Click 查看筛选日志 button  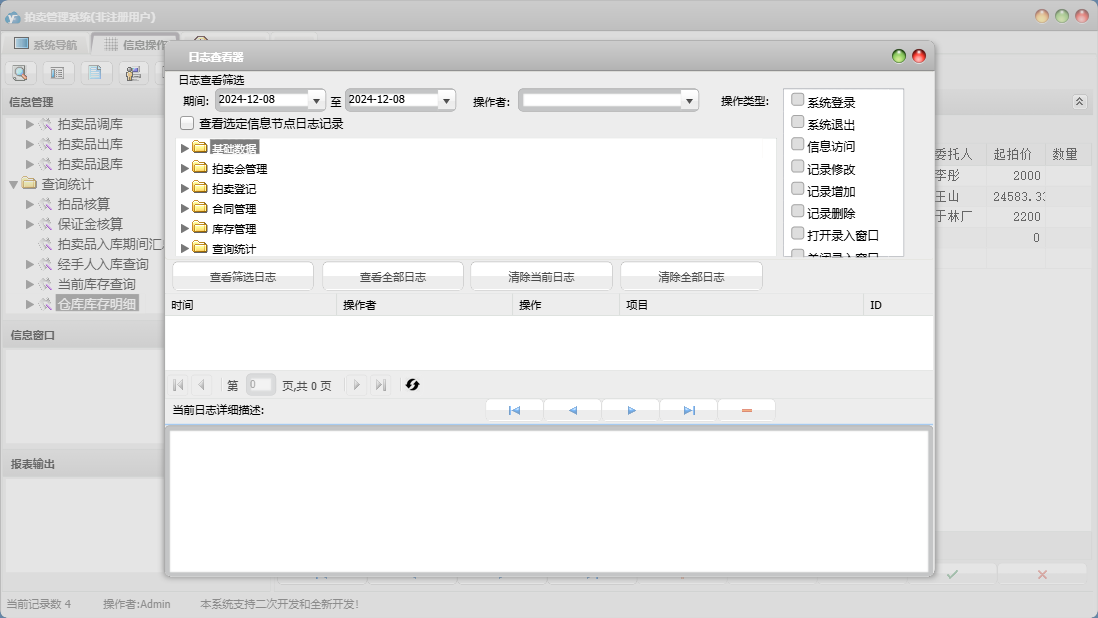point(243,276)
